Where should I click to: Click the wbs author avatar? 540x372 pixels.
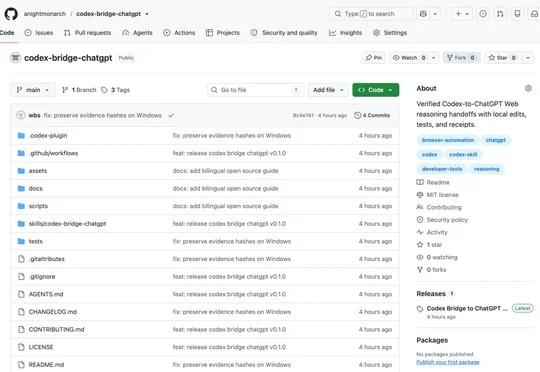click(21, 115)
